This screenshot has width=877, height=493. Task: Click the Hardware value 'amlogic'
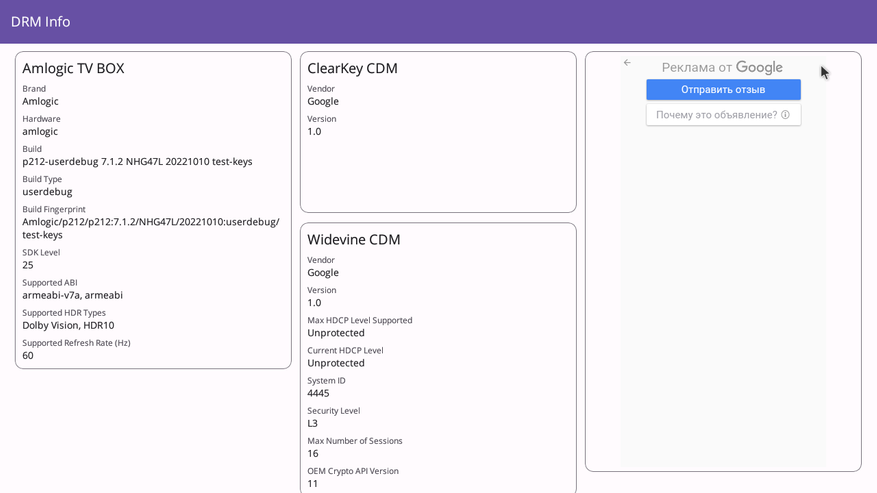[40, 132]
